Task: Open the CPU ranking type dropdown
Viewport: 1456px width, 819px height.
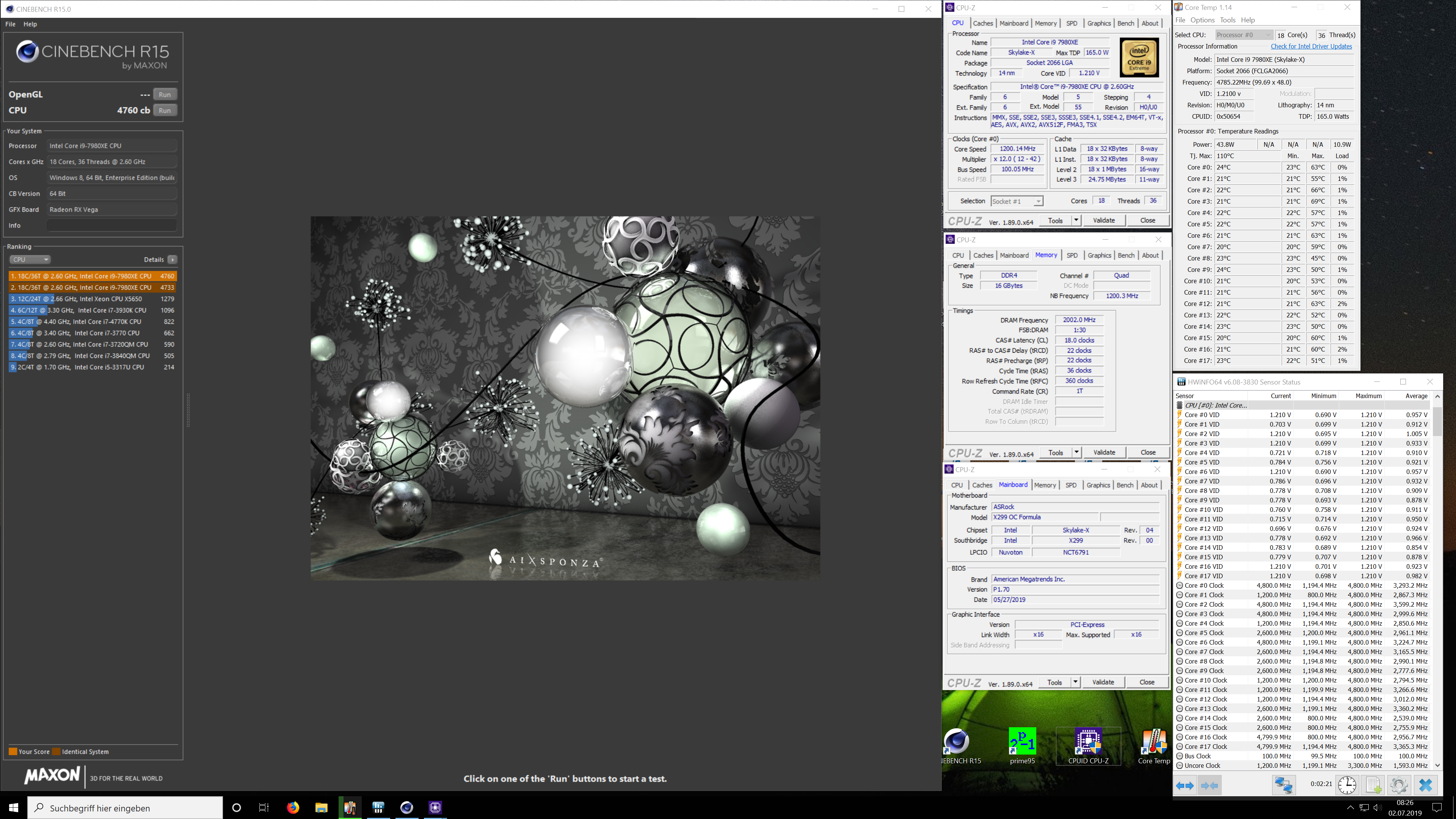Action: click(x=30, y=259)
